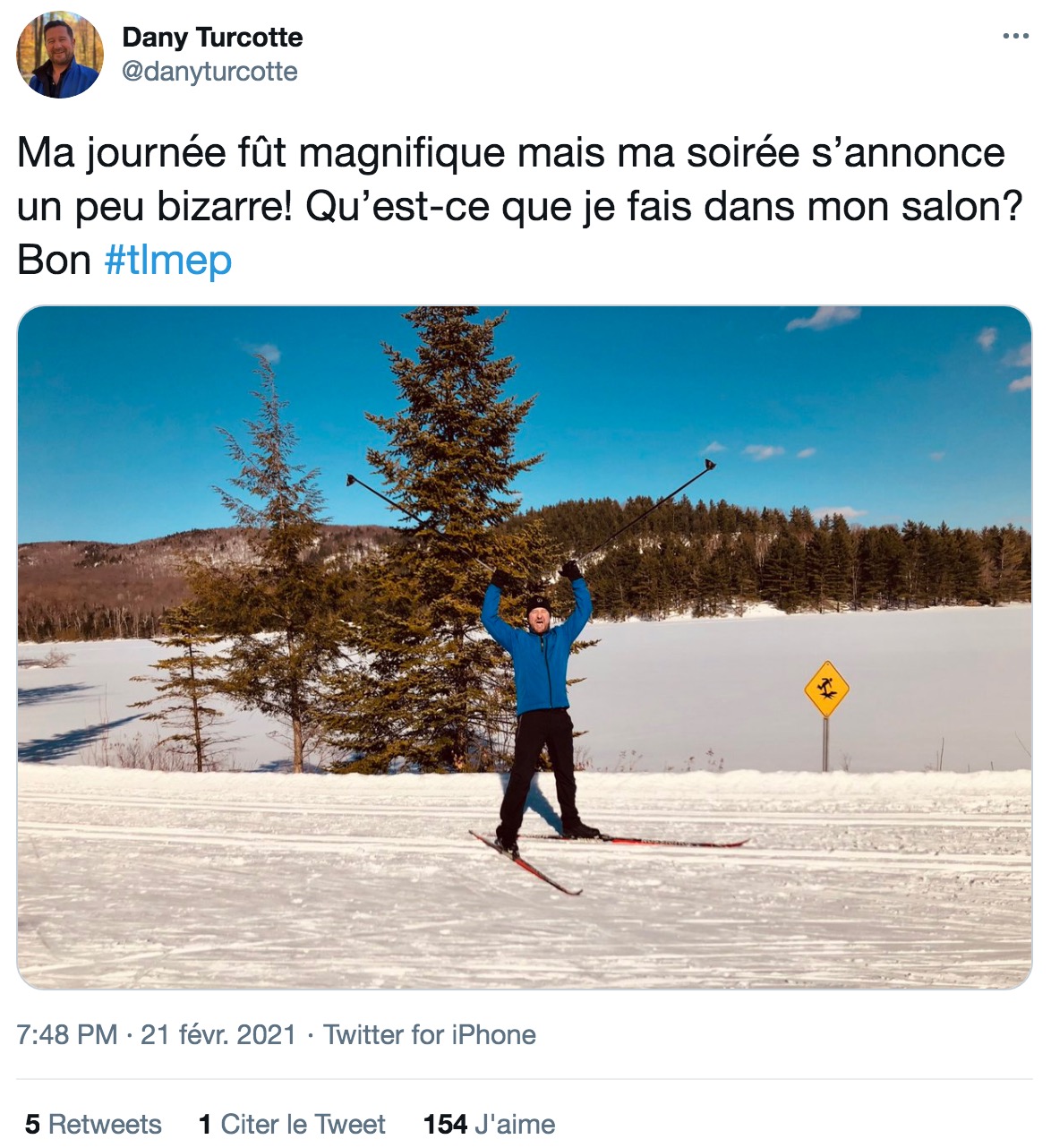
Task: Open the skiing photo attachment
Action: (x=525, y=647)
